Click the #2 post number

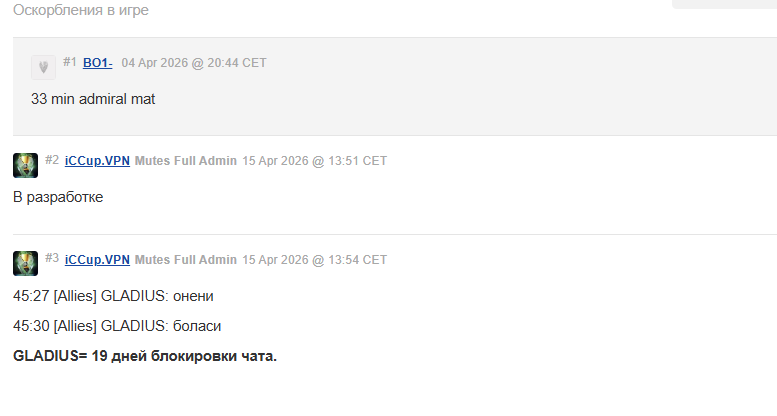coord(51,160)
